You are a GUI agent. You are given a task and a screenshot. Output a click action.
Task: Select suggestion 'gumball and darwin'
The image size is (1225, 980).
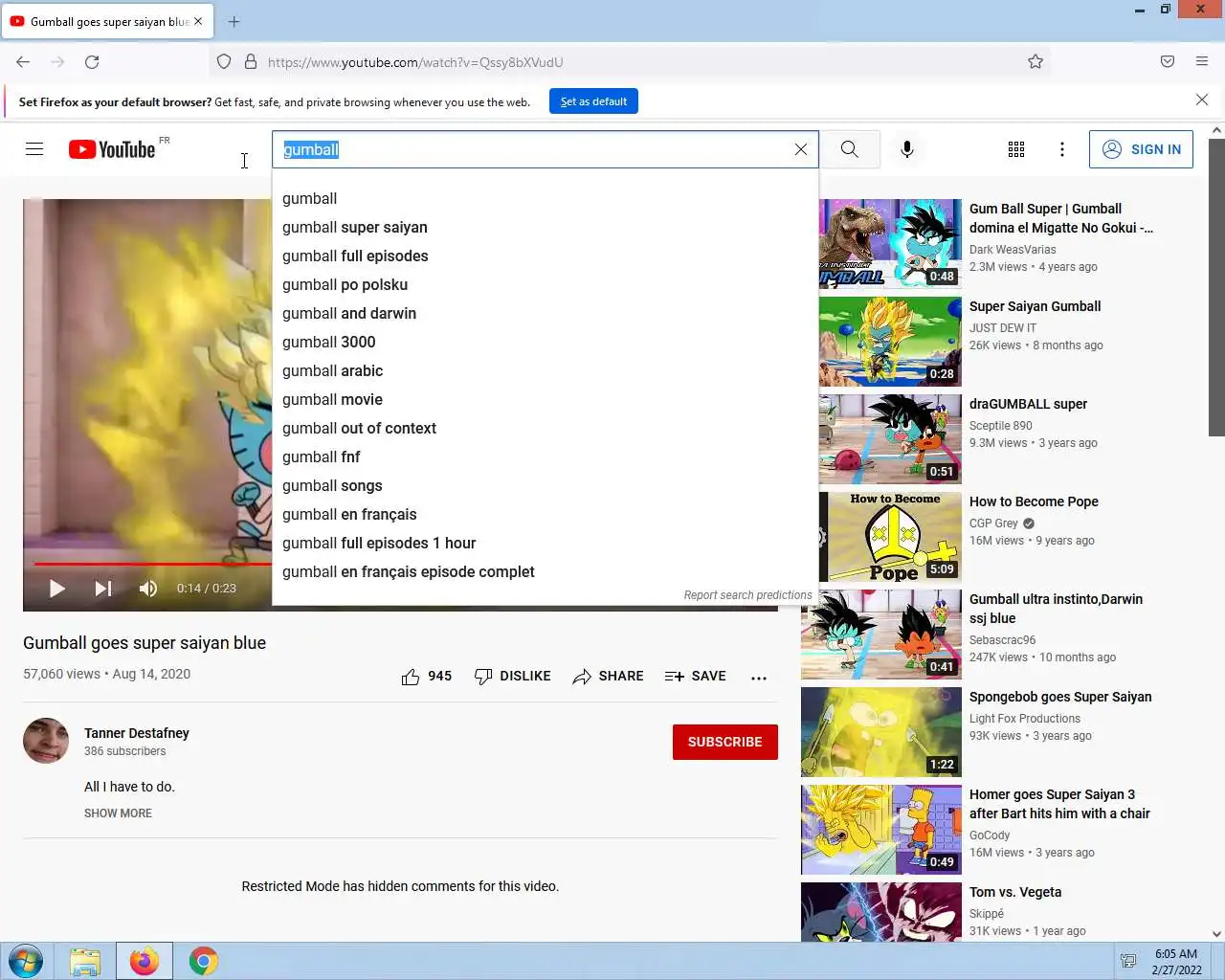tap(546, 314)
